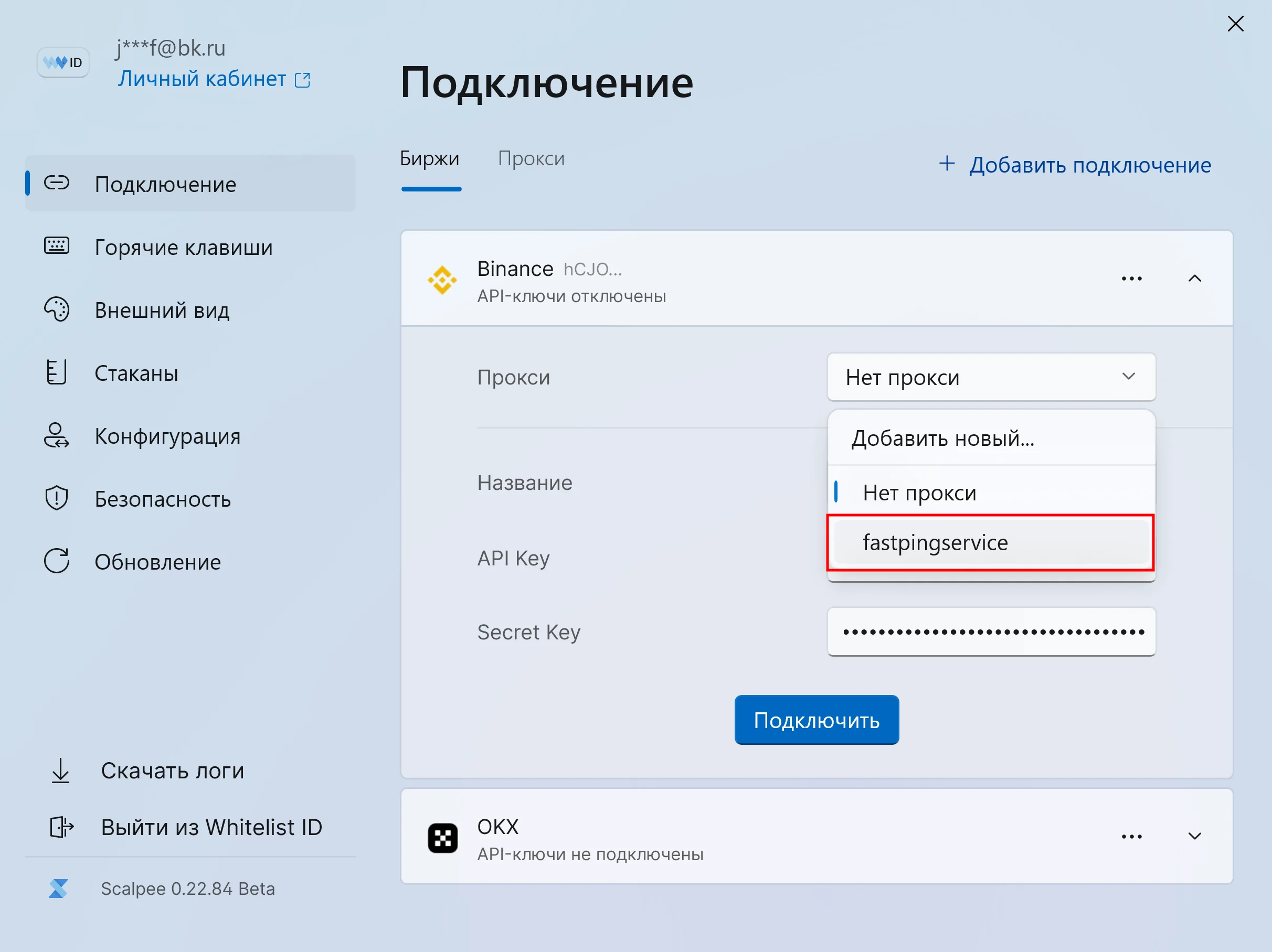Viewport: 1272px width, 952px height.
Task: Expand the OKX connection panel chevron
Action: pos(1194,837)
